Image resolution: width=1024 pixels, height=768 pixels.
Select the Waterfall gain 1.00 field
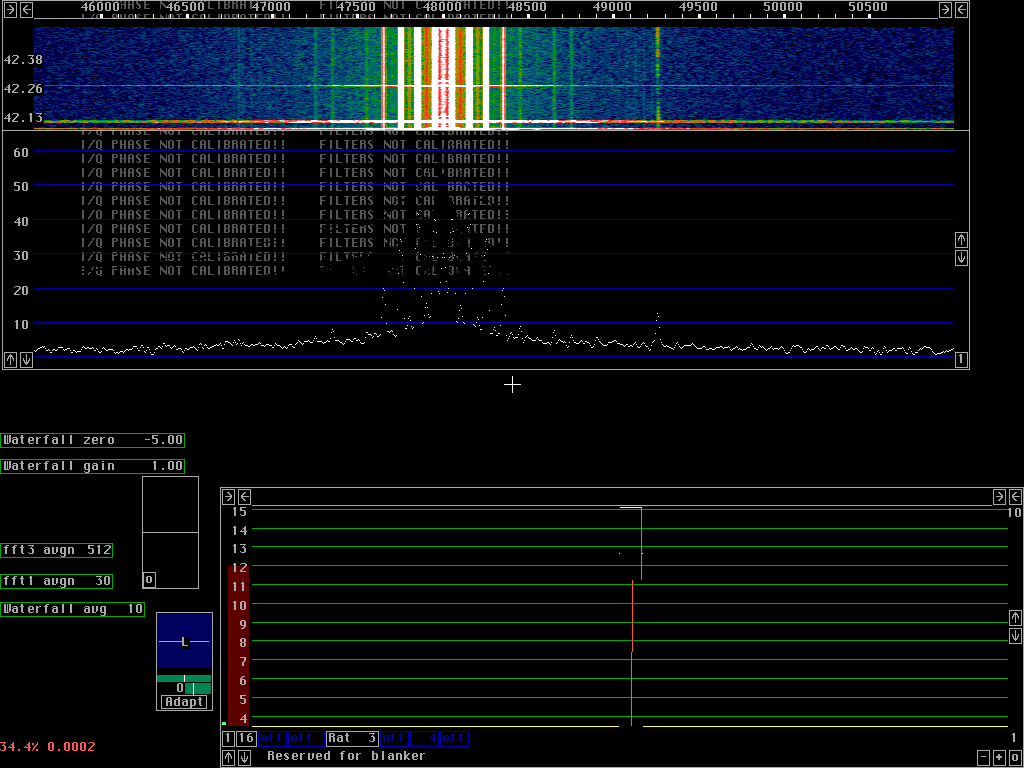point(93,466)
